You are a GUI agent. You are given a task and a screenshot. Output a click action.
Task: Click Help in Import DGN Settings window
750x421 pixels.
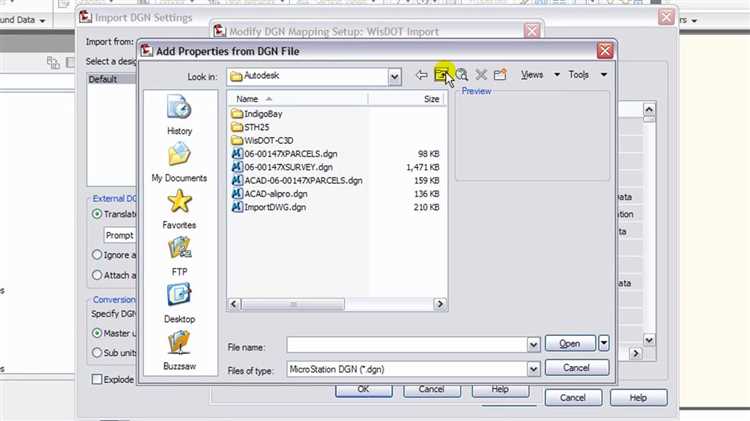(x=638, y=398)
